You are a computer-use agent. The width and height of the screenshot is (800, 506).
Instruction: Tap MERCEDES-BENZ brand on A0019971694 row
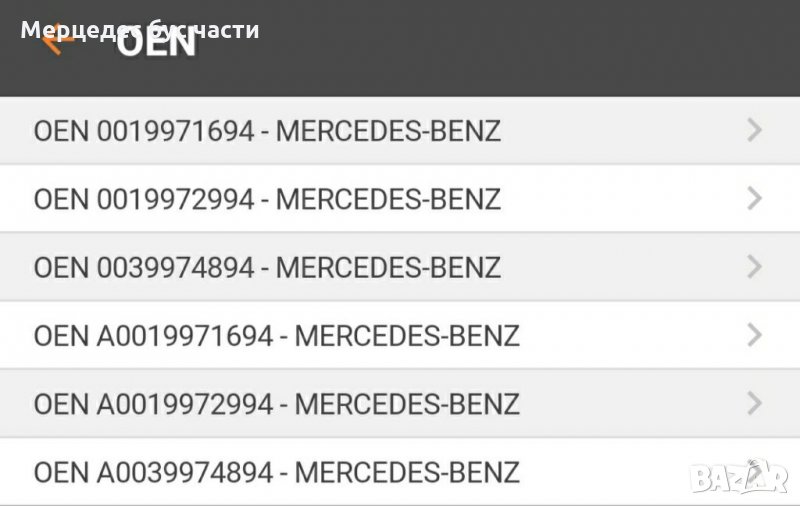pyautogui.click(x=408, y=336)
